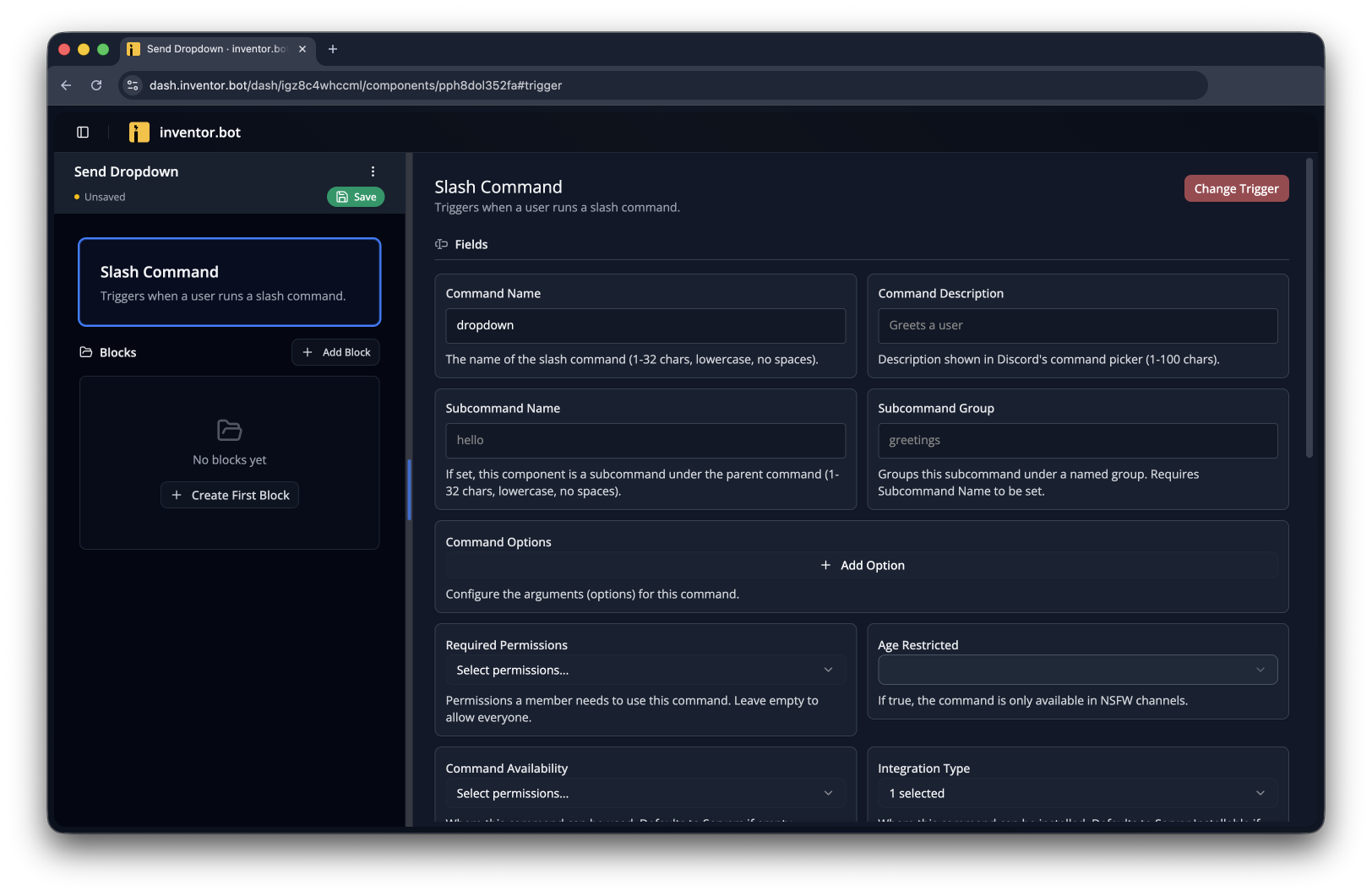
Task: Open the Integration Type dropdown
Action: pyautogui.click(x=1078, y=793)
